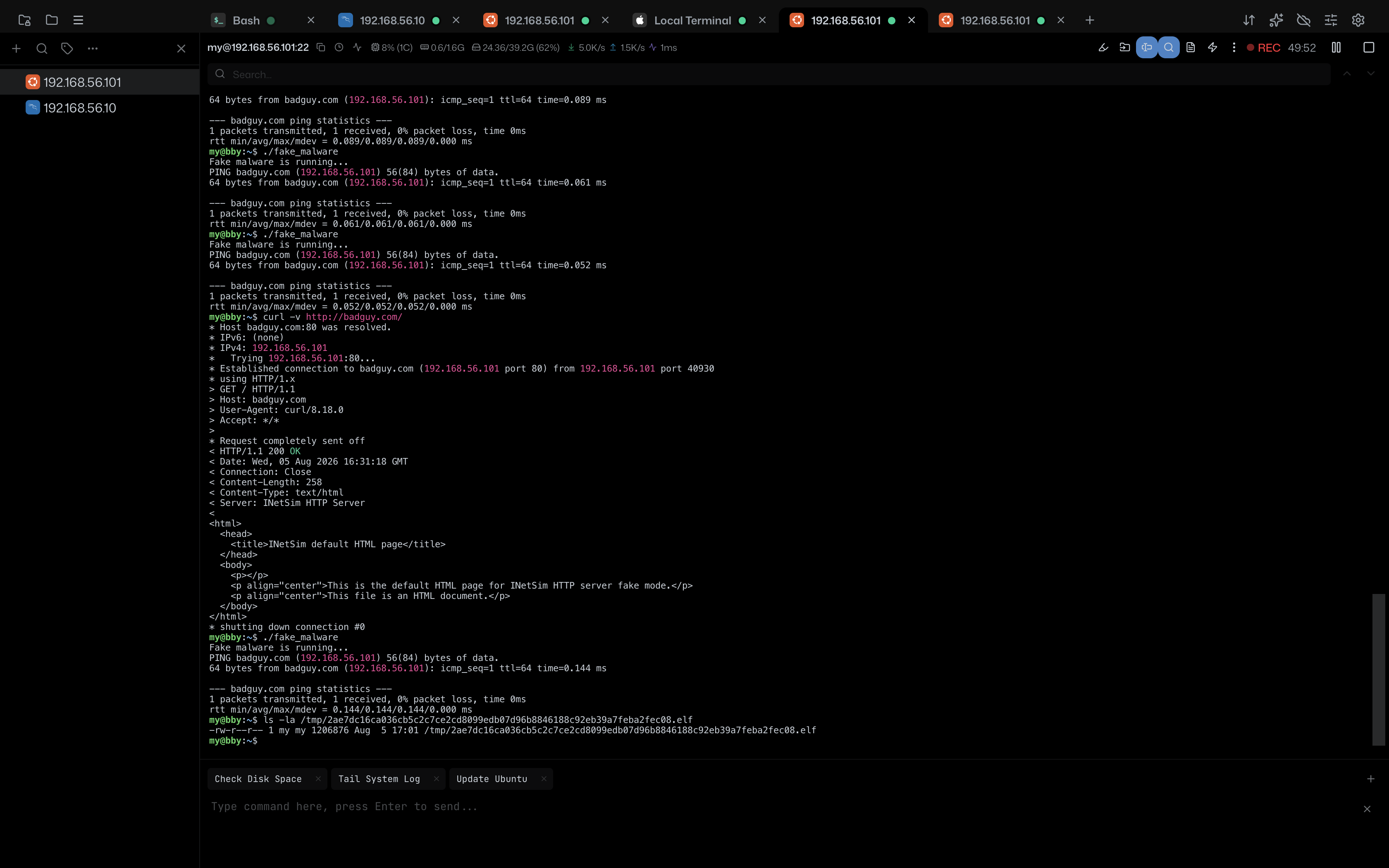1389x868 pixels.
Task: Close the active 192.168.56.101 tab
Action: pos(912,20)
